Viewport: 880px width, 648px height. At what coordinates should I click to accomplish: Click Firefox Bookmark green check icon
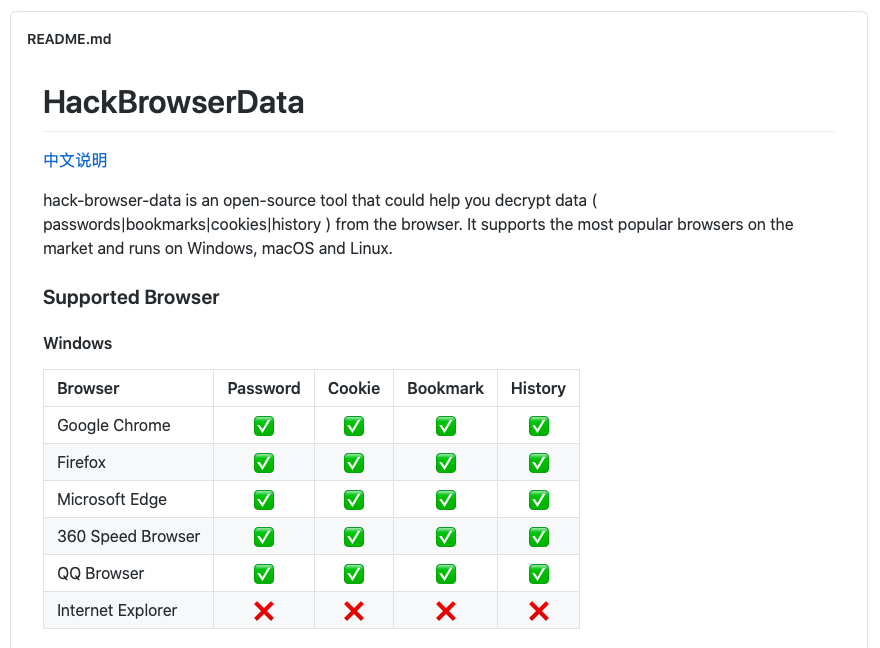(446, 463)
